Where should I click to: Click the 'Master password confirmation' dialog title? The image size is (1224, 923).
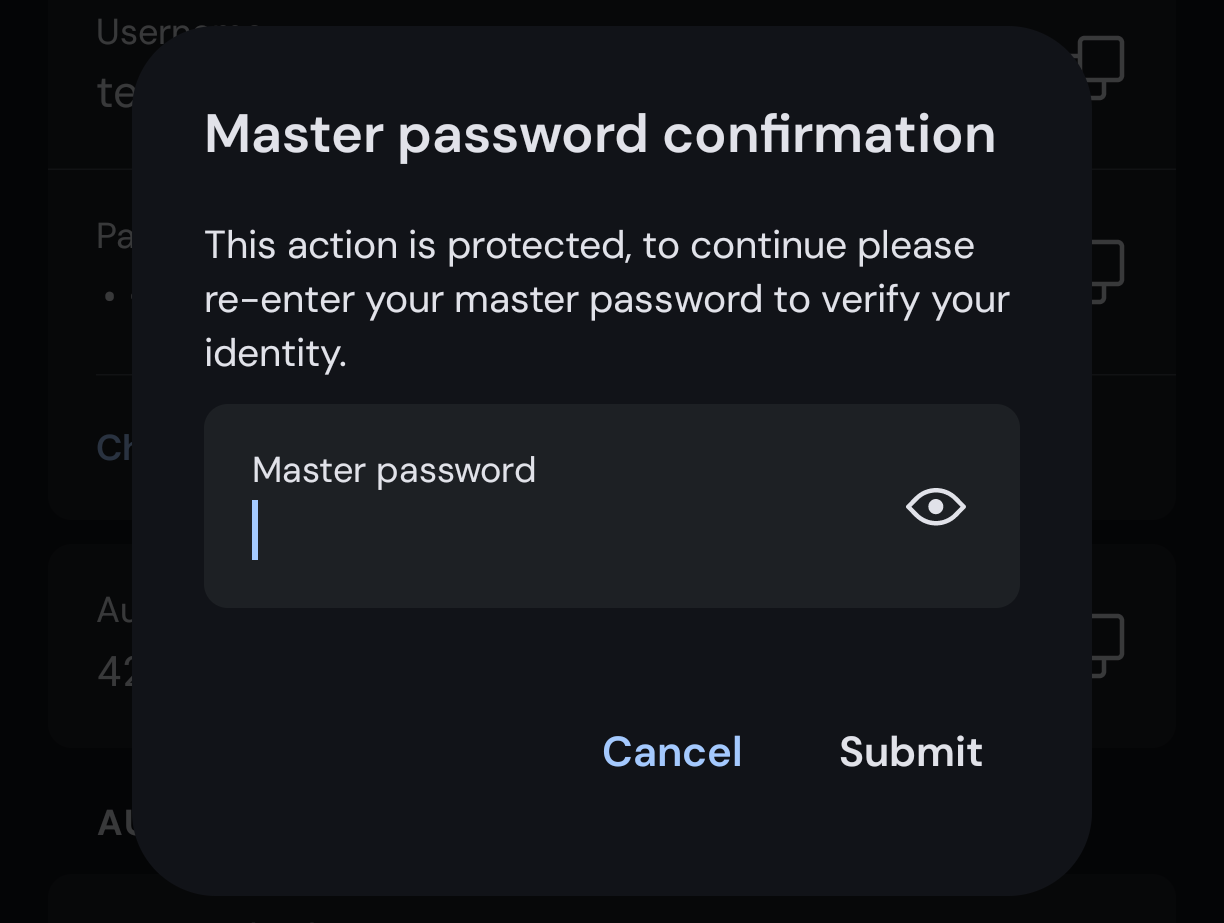click(600, 134)
